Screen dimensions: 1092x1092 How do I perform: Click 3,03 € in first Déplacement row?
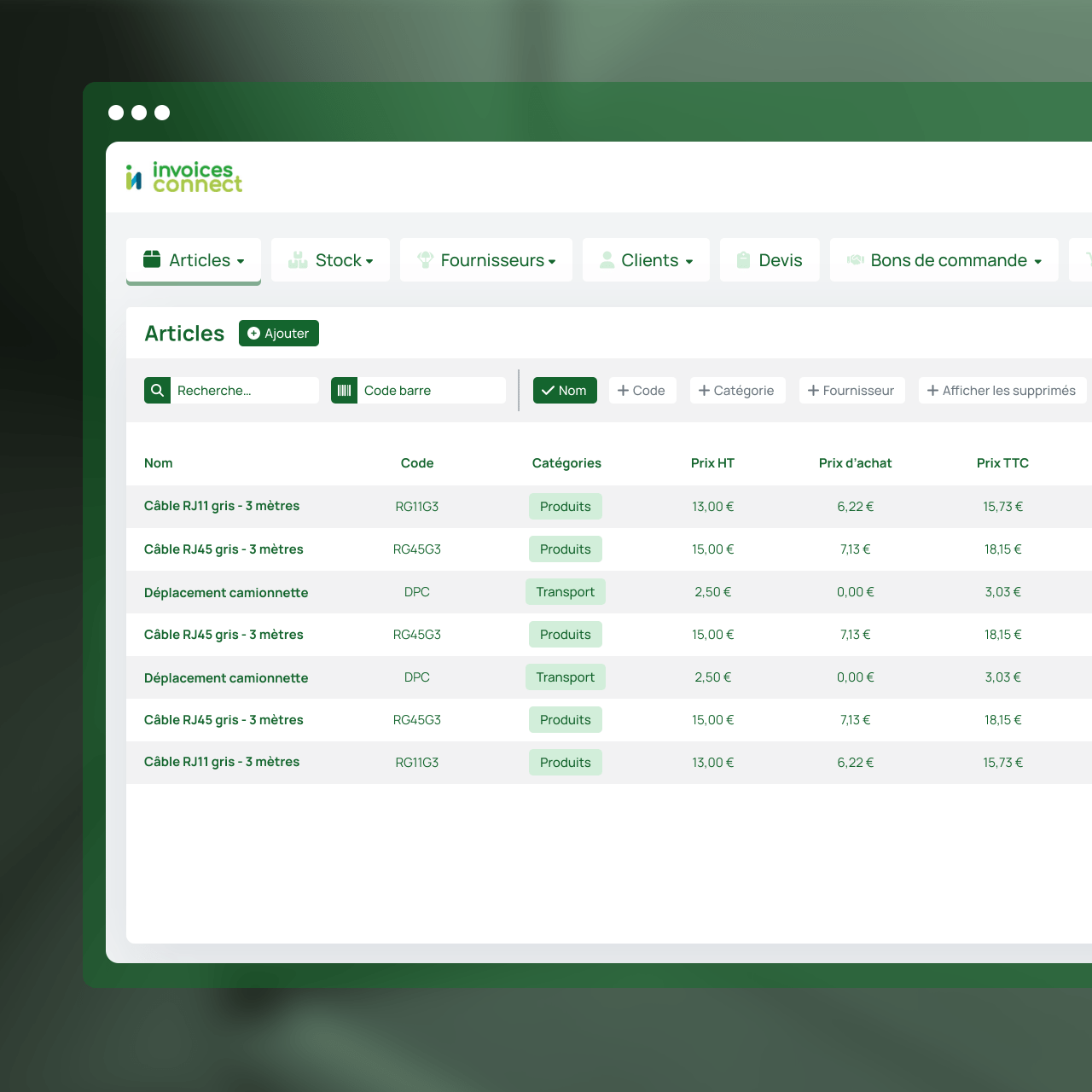(1003, 592)
